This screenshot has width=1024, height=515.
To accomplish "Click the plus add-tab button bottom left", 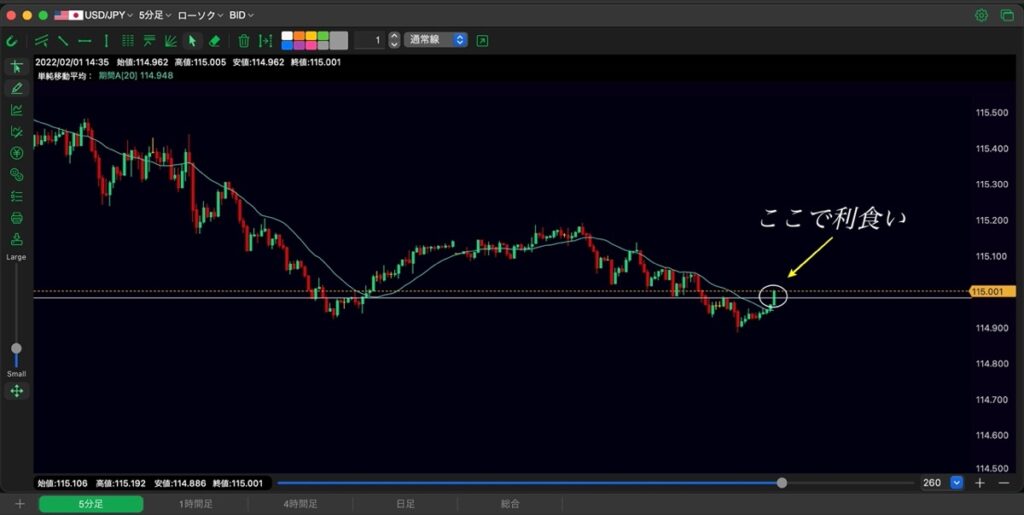I will click(x=20, y=504).
